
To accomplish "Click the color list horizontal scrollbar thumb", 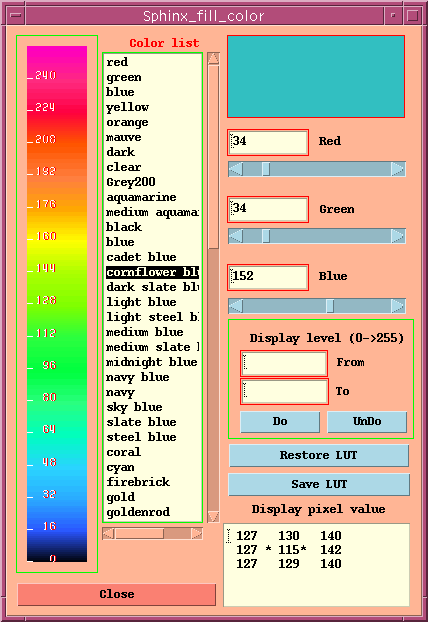I will tap(139, 534).
